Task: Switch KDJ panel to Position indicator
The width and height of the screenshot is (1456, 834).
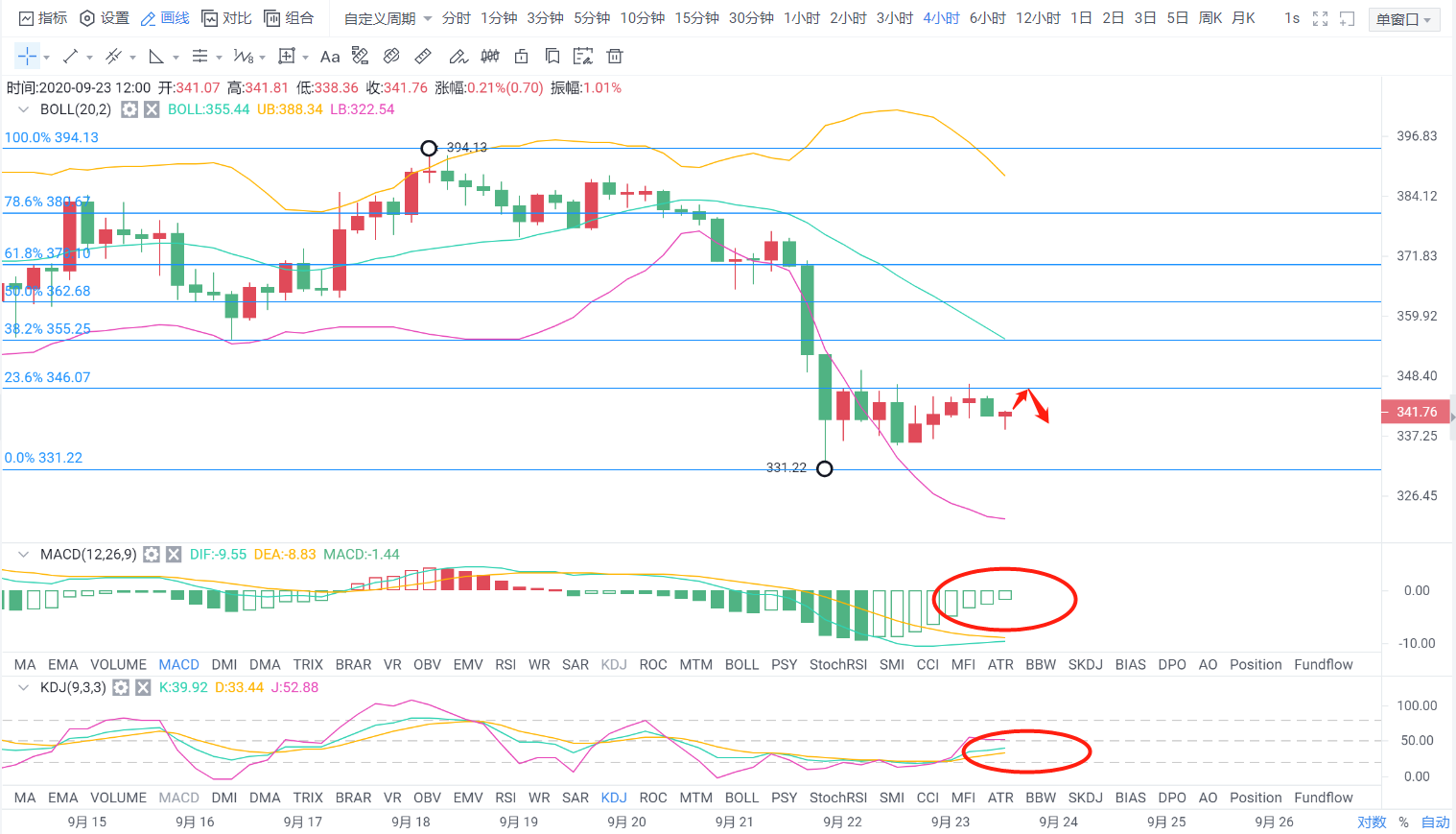Action: [x=1256, y=798]
